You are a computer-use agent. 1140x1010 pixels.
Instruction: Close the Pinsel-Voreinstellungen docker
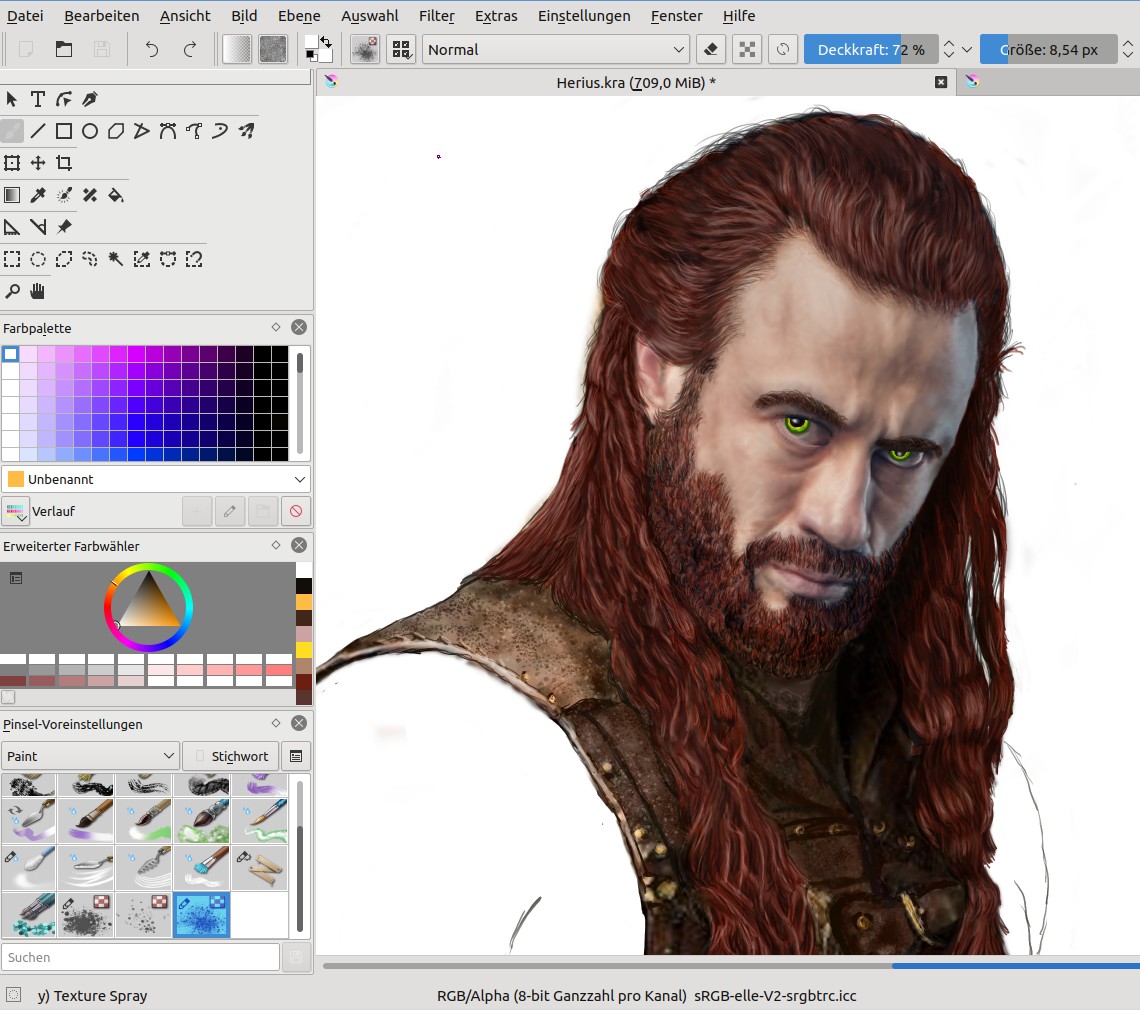[299, 723]
